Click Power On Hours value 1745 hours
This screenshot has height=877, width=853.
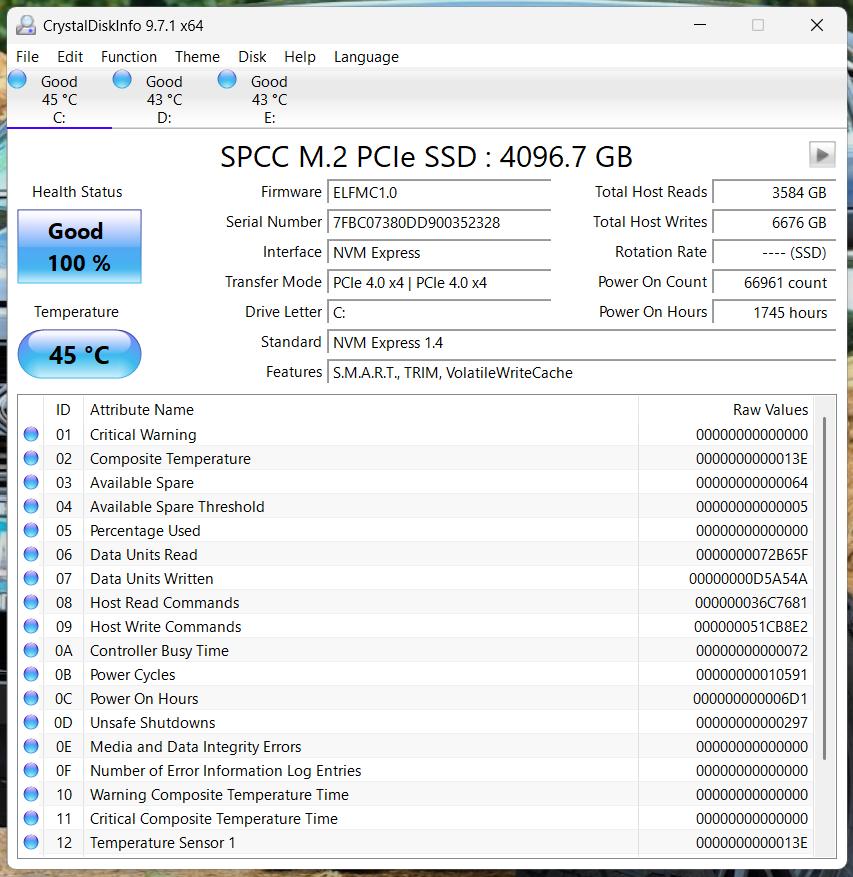(775, 313)
